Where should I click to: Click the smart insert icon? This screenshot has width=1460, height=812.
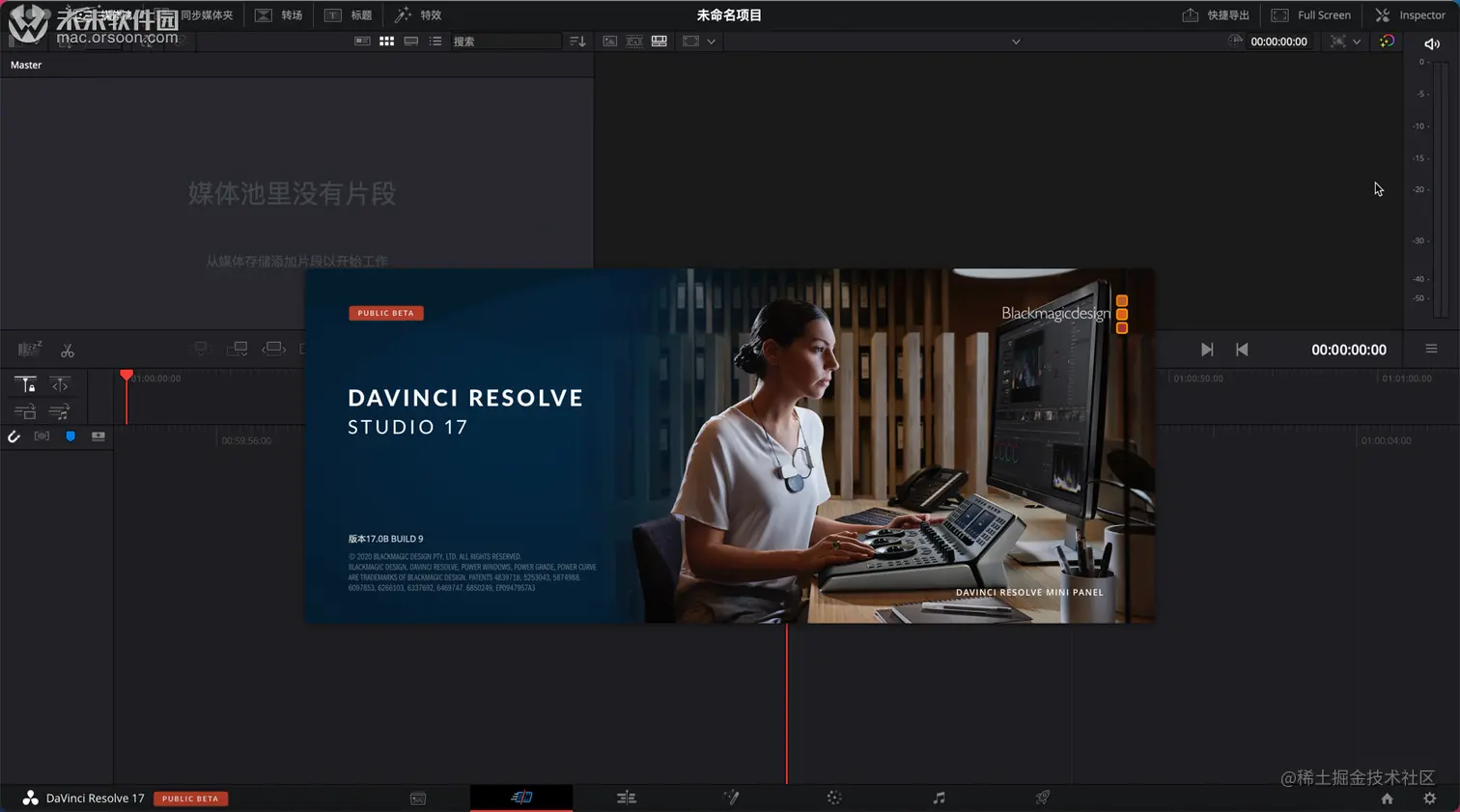(x=201, y=349)
